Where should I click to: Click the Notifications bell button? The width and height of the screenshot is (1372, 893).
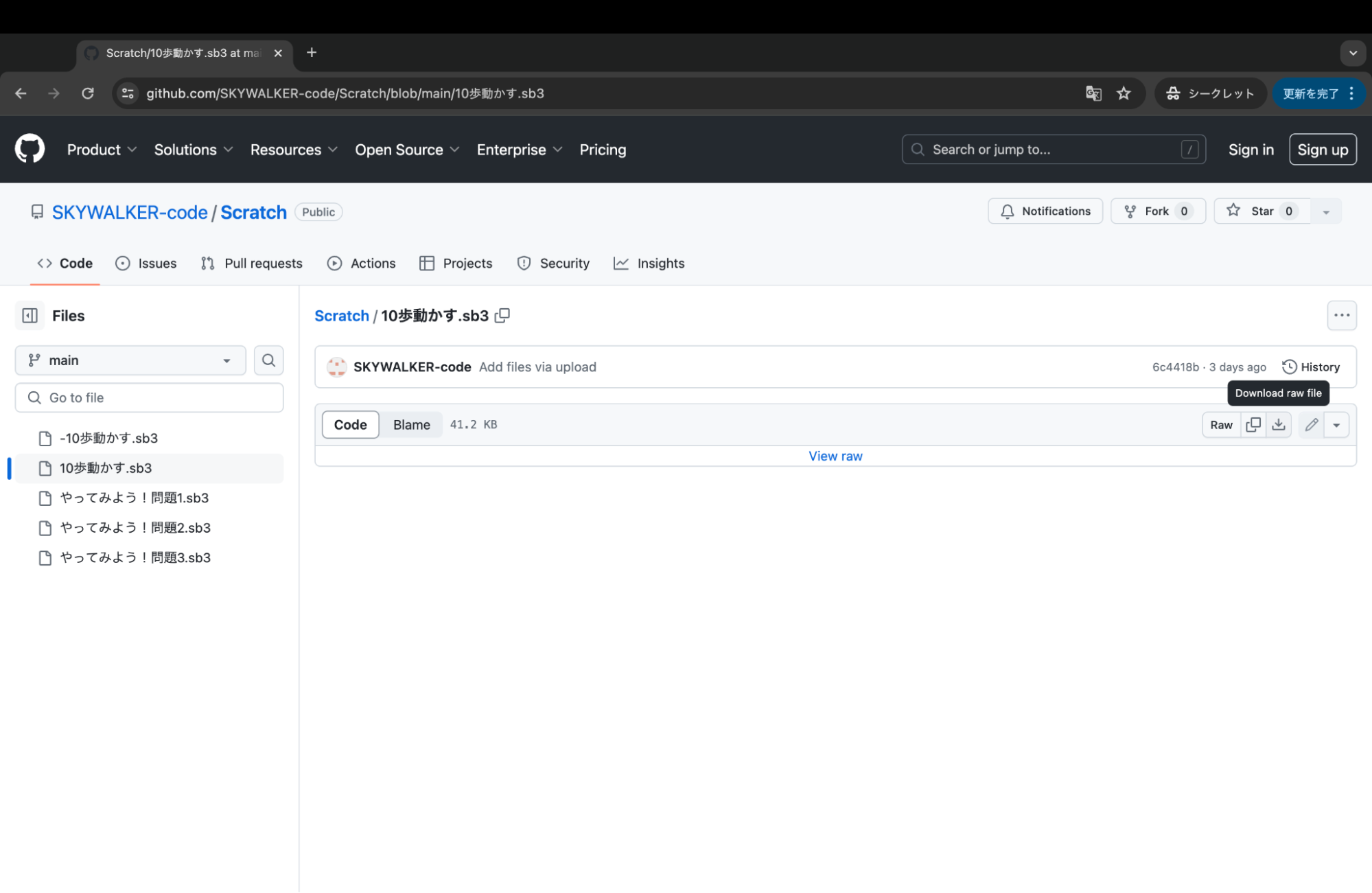coord(1045,211)
